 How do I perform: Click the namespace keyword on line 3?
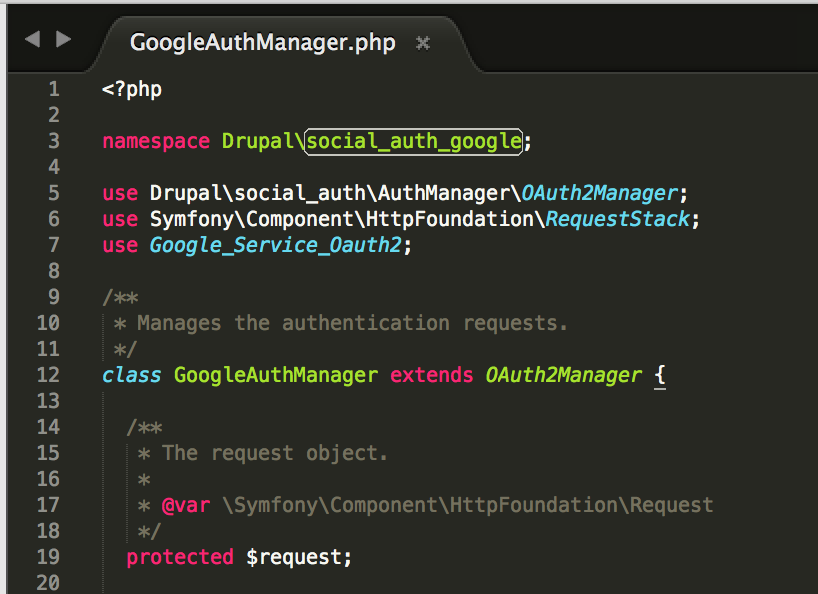click(x=156, y=142)
